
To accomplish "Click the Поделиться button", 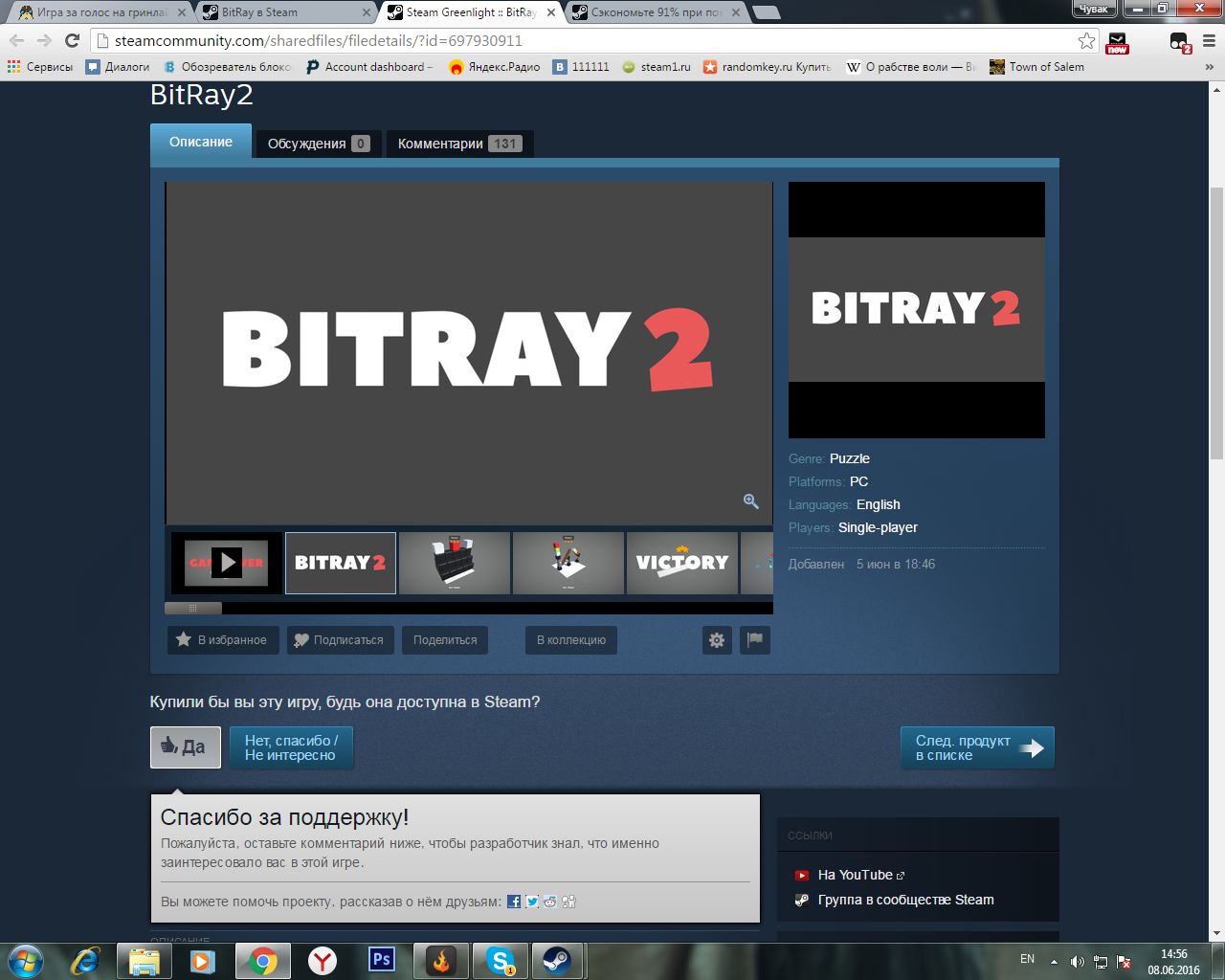I will tap(445, 640).
